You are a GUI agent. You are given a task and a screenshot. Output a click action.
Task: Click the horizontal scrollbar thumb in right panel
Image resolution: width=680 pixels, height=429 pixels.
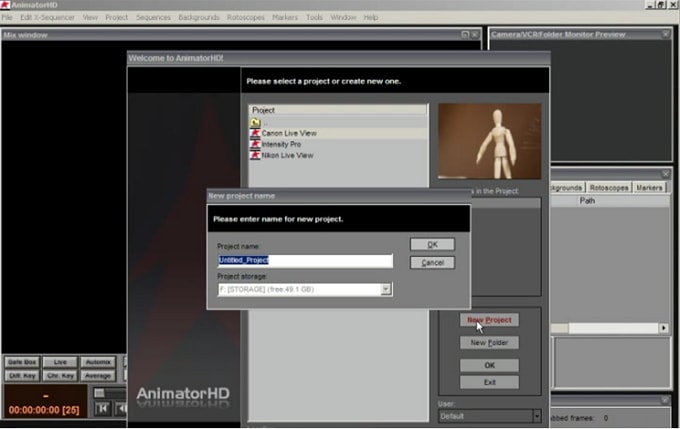pos(560,328)
